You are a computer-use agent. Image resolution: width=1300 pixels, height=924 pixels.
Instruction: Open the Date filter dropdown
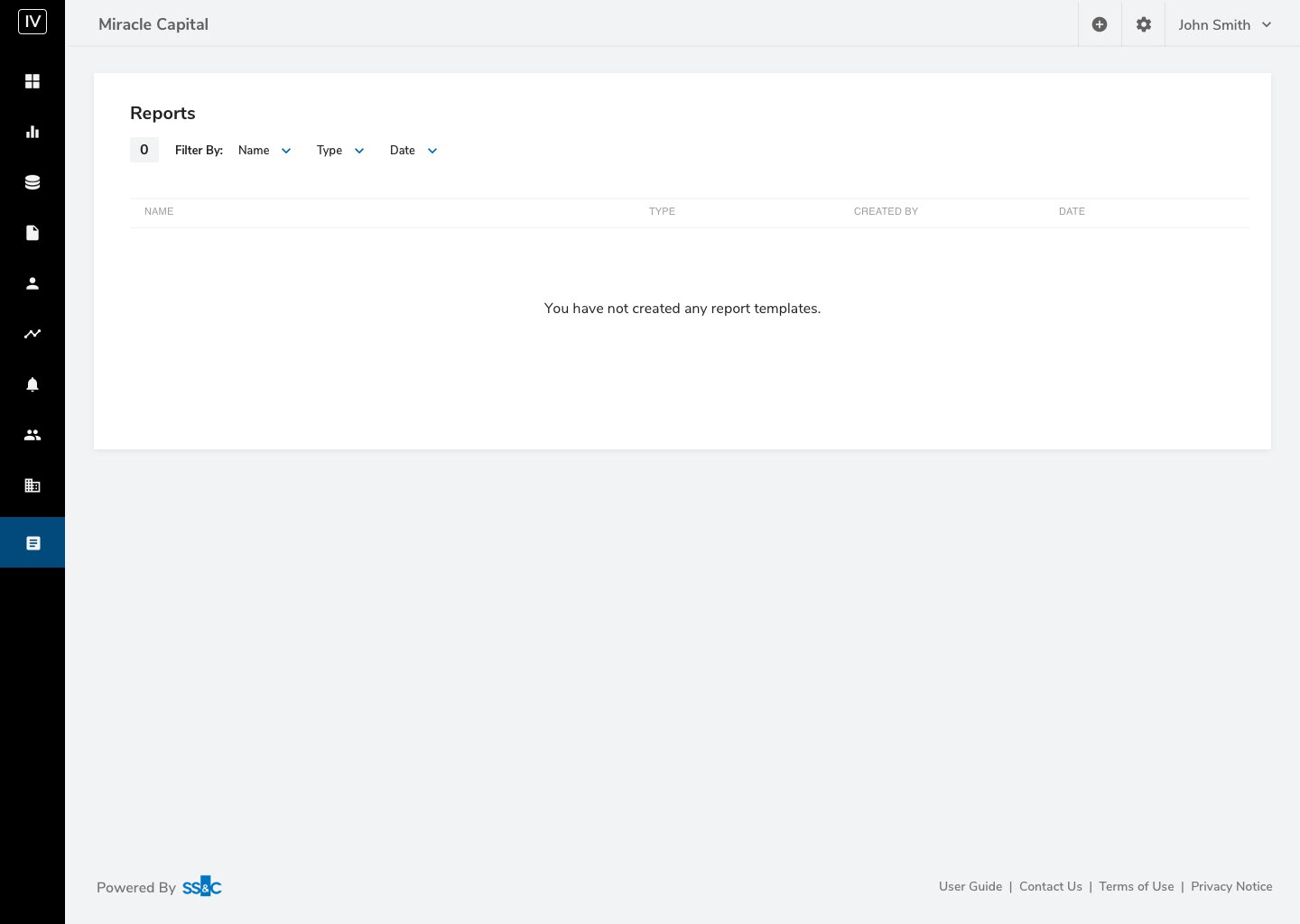[x=413, y=151]
